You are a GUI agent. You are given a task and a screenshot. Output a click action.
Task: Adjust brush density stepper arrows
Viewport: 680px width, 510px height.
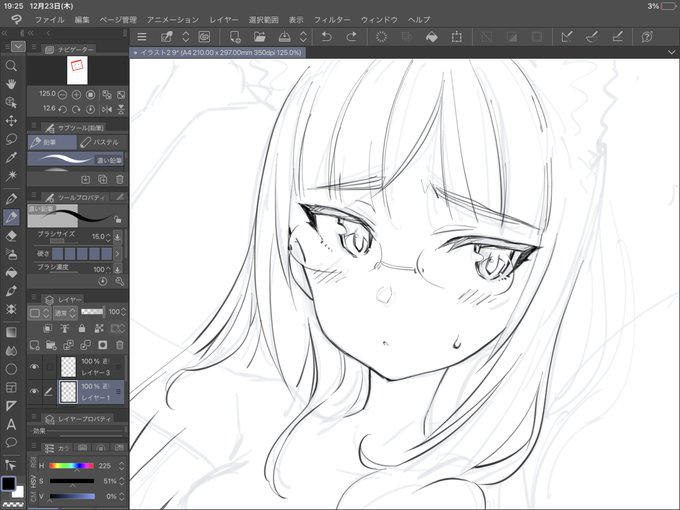tap(108, 269)
